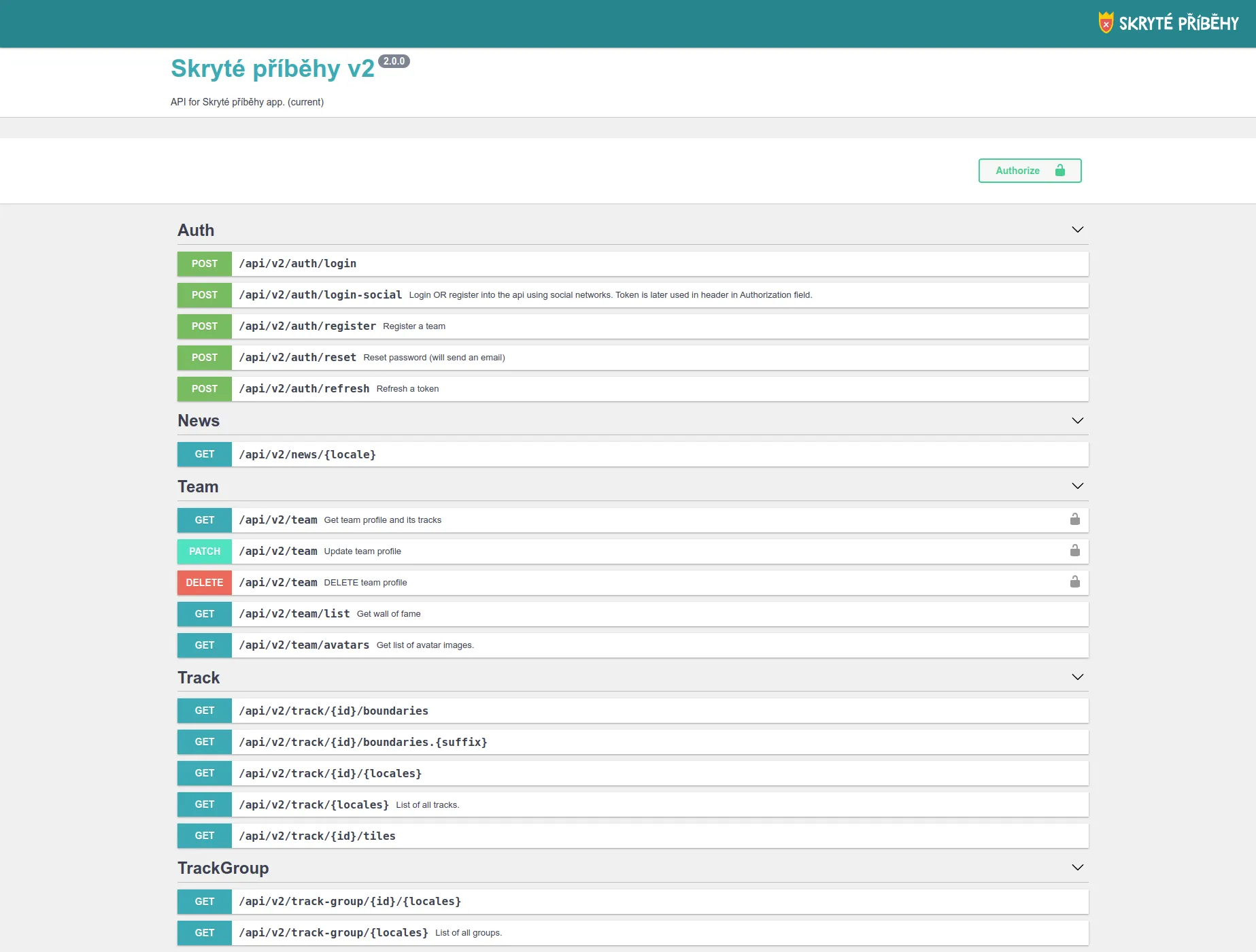Screen dimensions: 1256x952
Task: Expand GET /api/v2/track/{id}/boundaries endpoint
Action: [x=633, y=711]
